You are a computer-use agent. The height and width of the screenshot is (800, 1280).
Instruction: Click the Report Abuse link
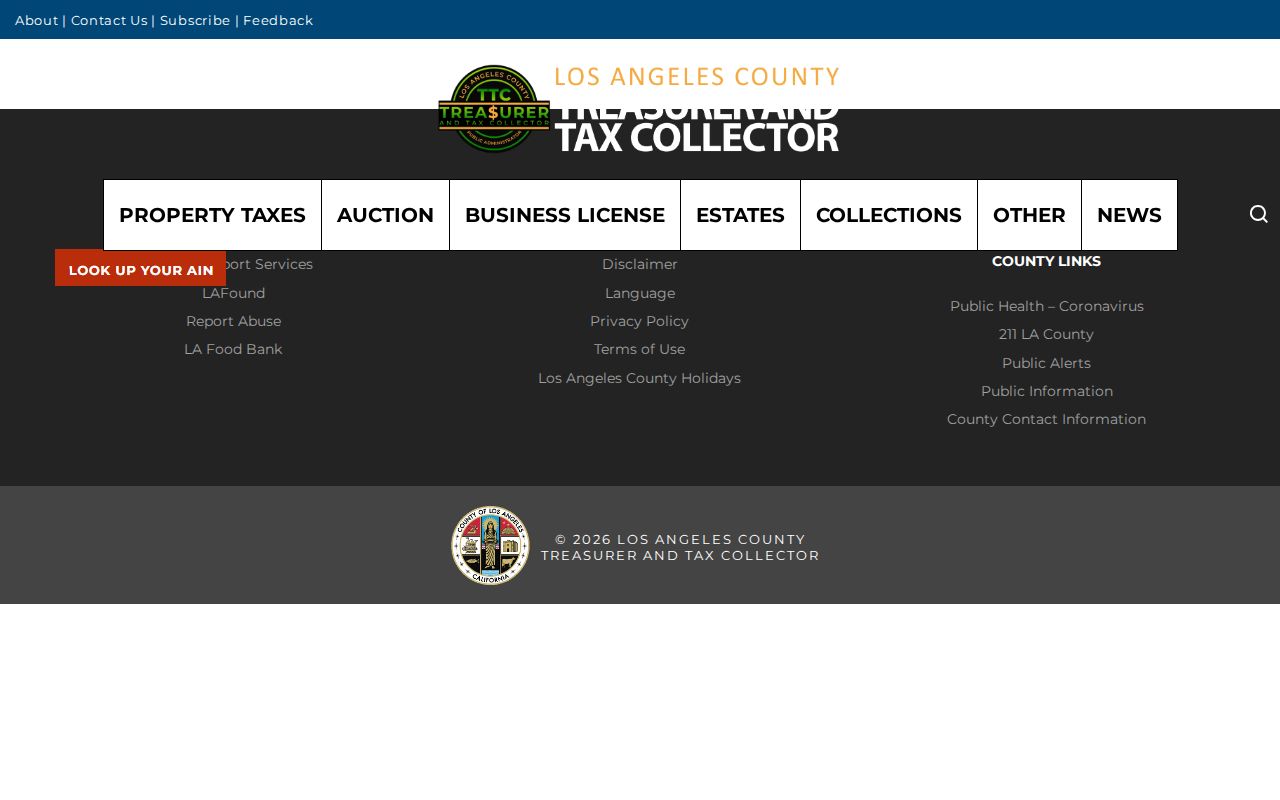233,321
